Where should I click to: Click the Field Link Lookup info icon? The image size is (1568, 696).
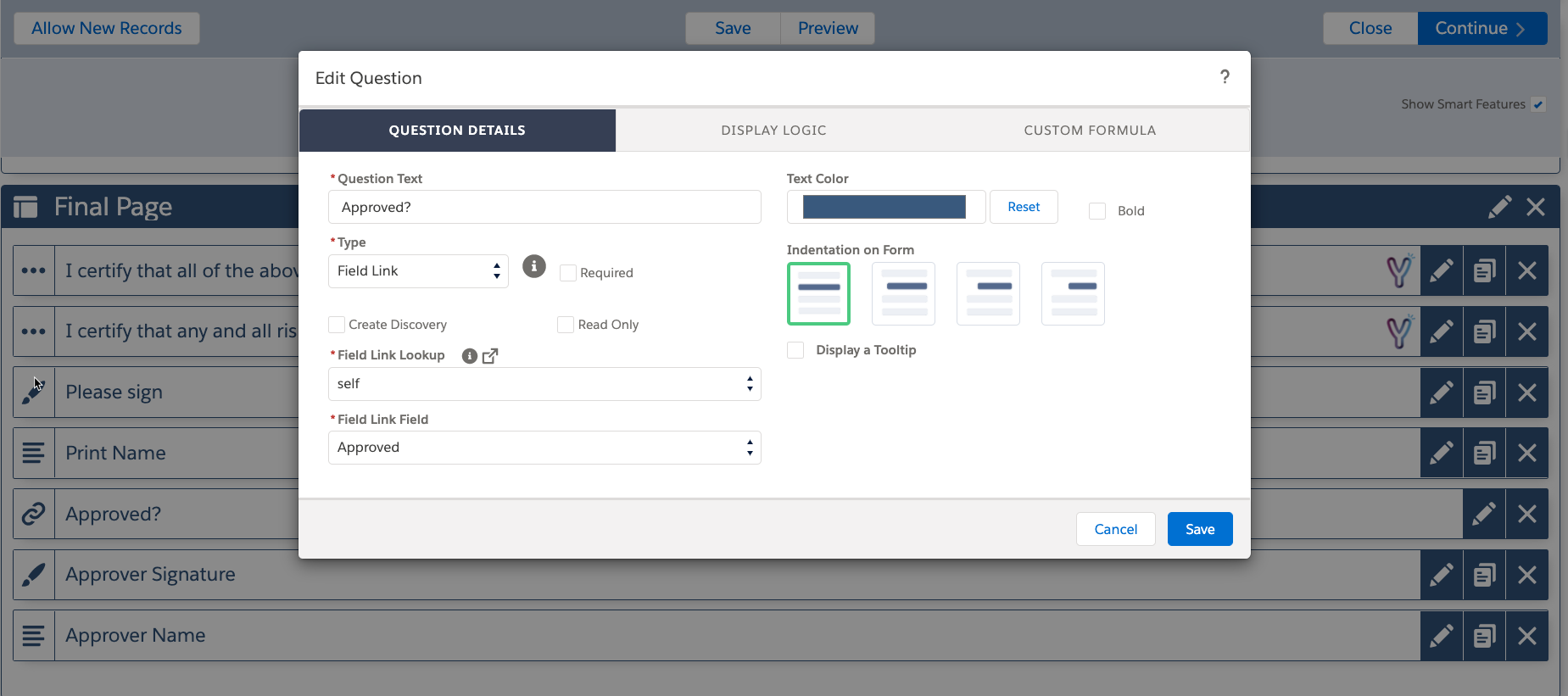tap(470, 356)
